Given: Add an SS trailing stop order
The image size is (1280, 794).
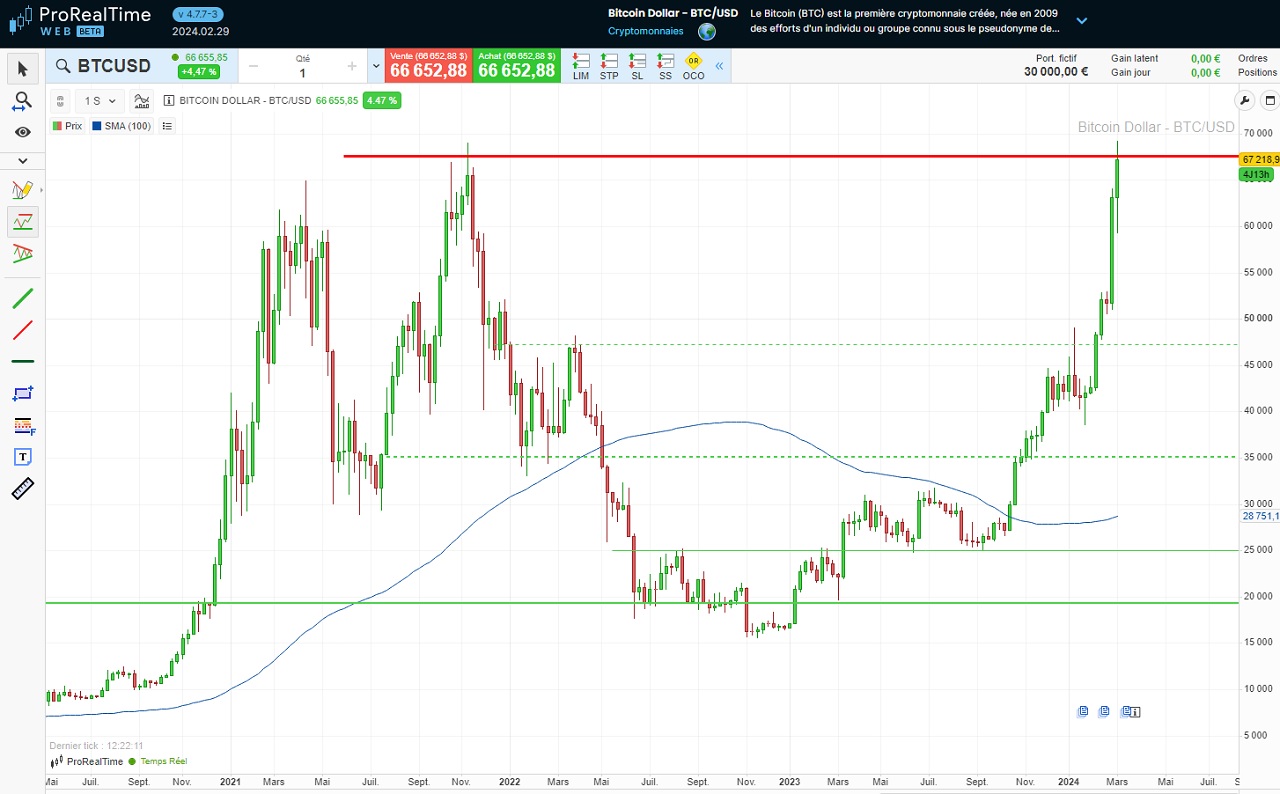Looking at the screenshot, I should point(665,67).
